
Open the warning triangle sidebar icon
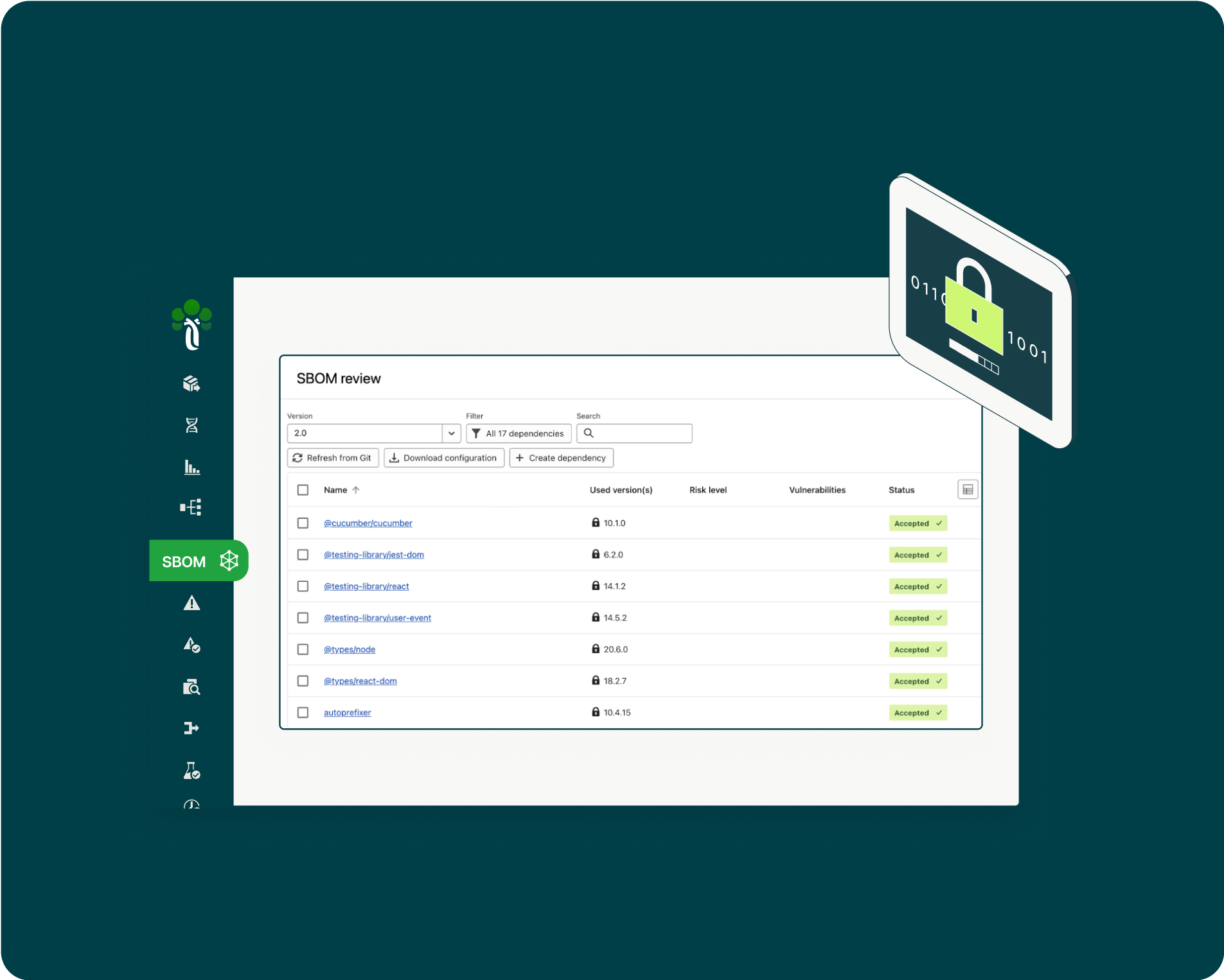tap(191, 603)
